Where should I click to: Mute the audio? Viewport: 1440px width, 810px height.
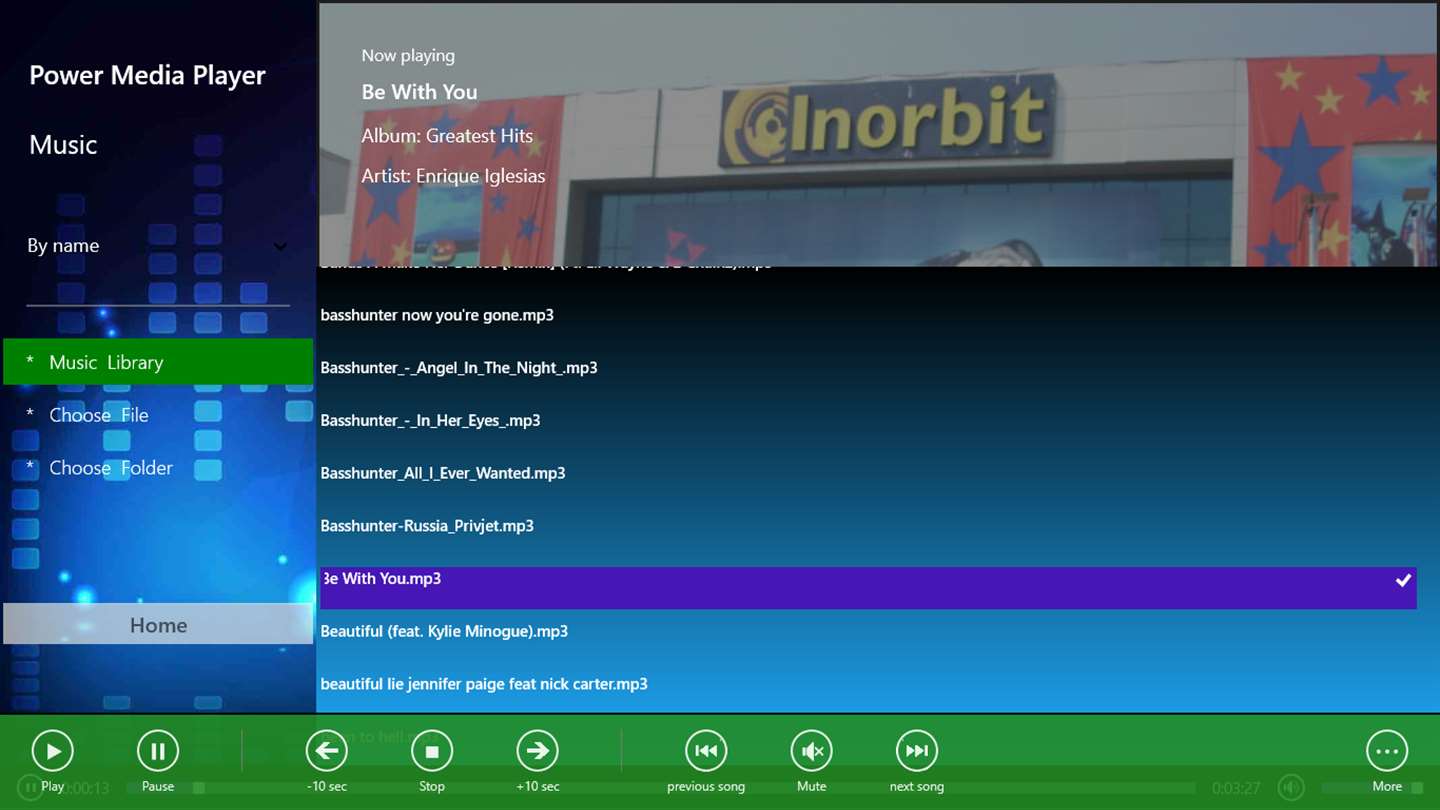point(812,751)
